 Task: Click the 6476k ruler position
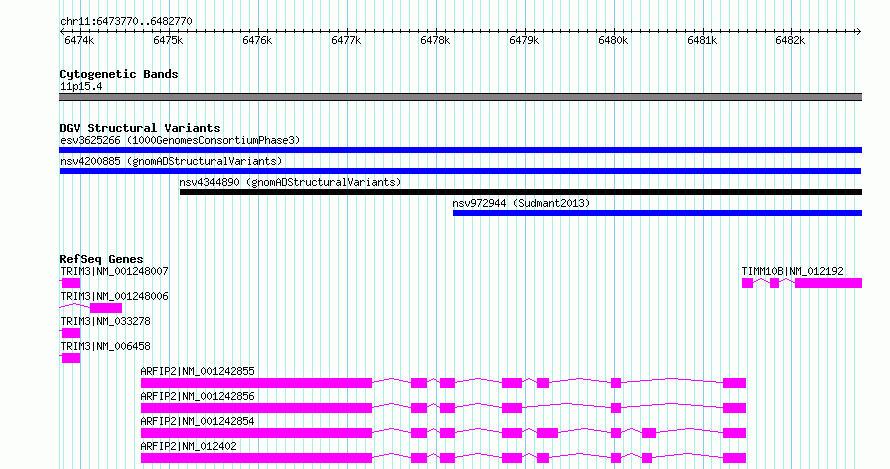click(x=257, y=40)
